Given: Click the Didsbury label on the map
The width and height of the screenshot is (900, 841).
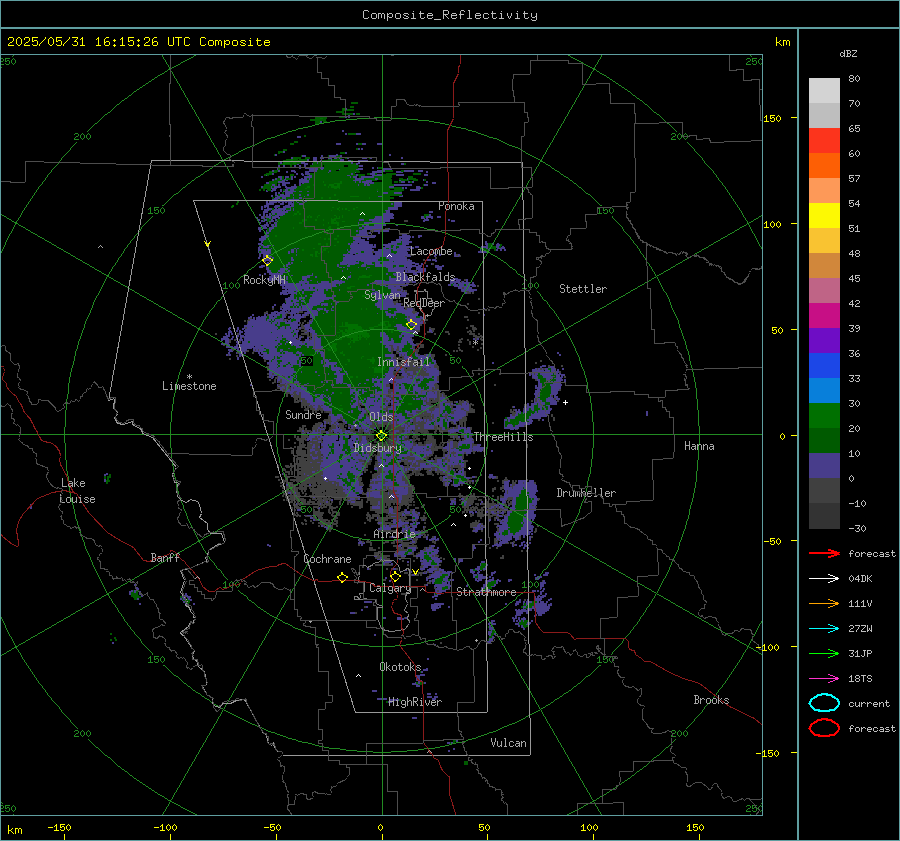Looking at the screenshot, I should (377, 448).
